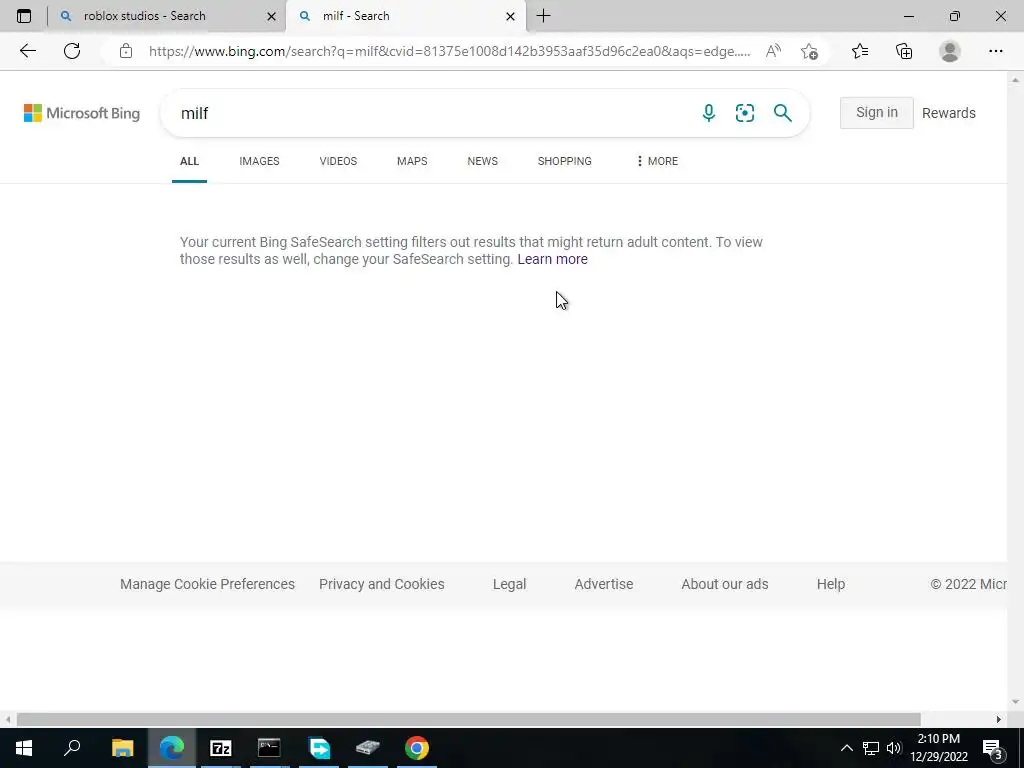Open Edge Settings and more menu
Viewport: 1024px width, 768px height.
tap(995, 51)
